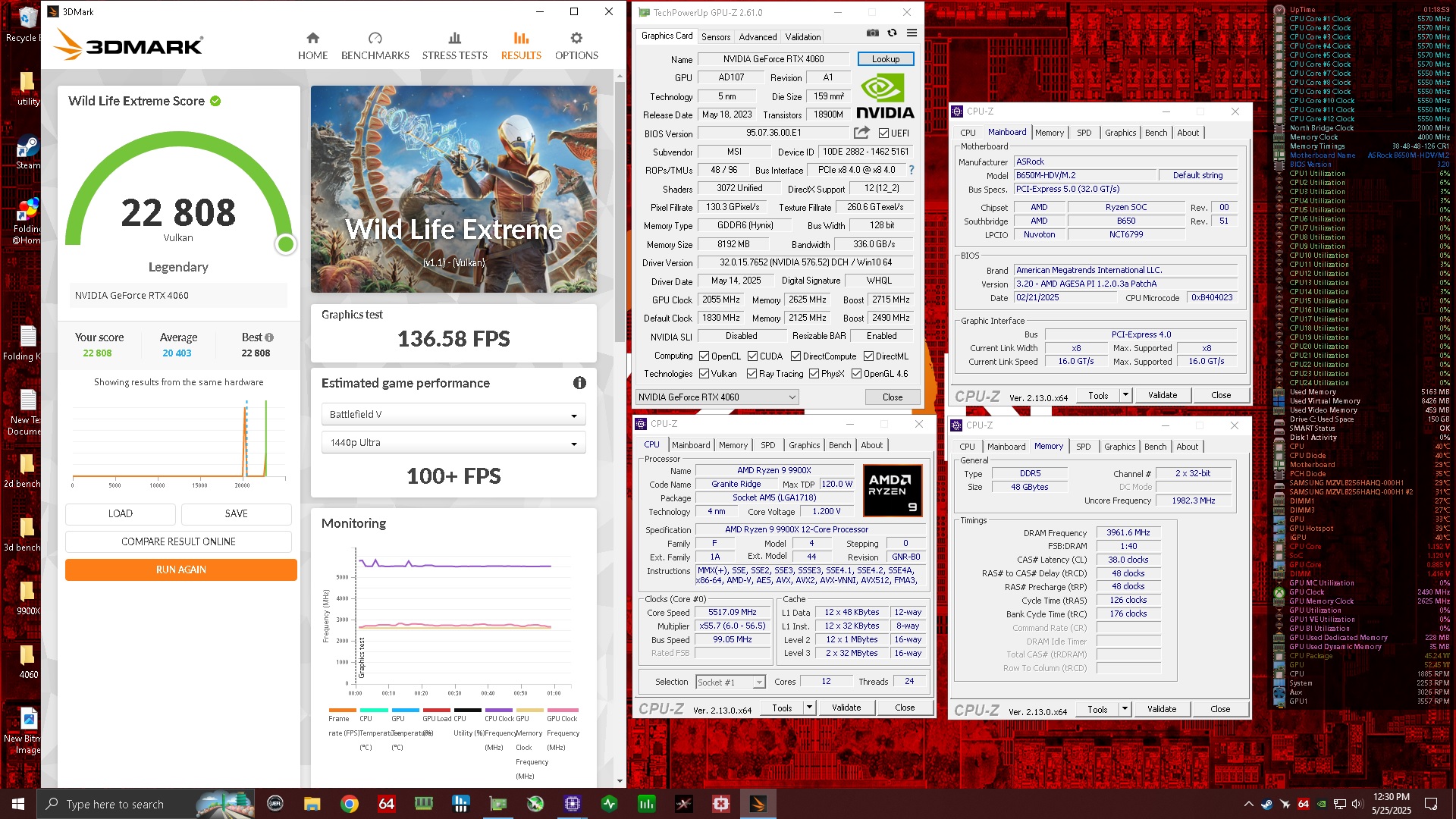
Task: Select the Steam desktop shortcut
Action: pyautogui.click(x=27, y=152)
